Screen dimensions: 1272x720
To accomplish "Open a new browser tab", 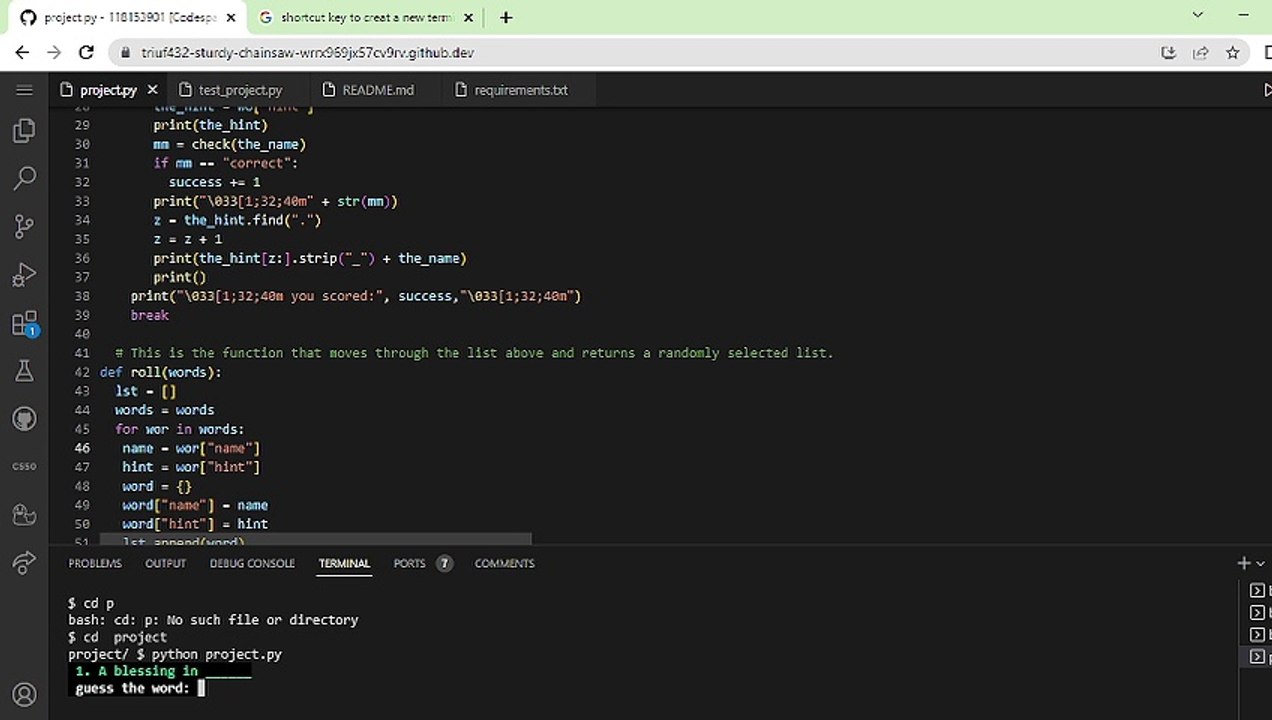I will point(506,17).
